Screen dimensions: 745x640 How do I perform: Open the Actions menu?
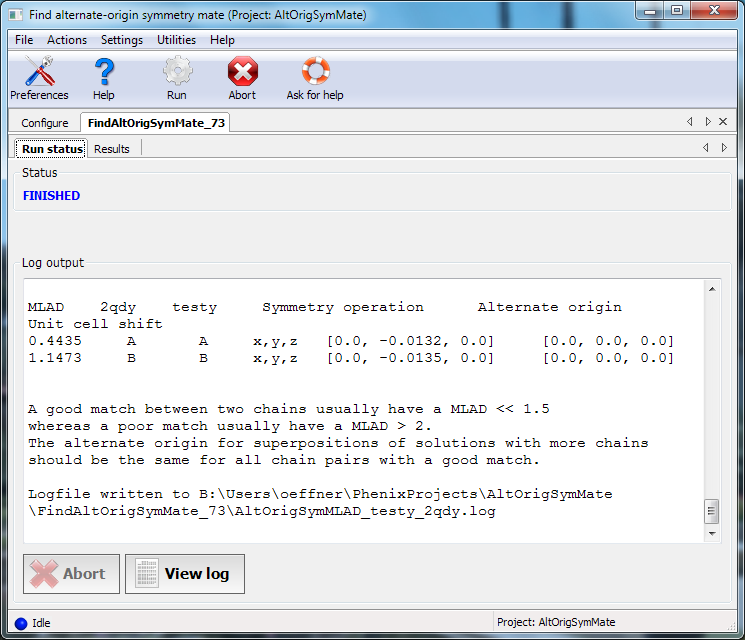point(67,40)
